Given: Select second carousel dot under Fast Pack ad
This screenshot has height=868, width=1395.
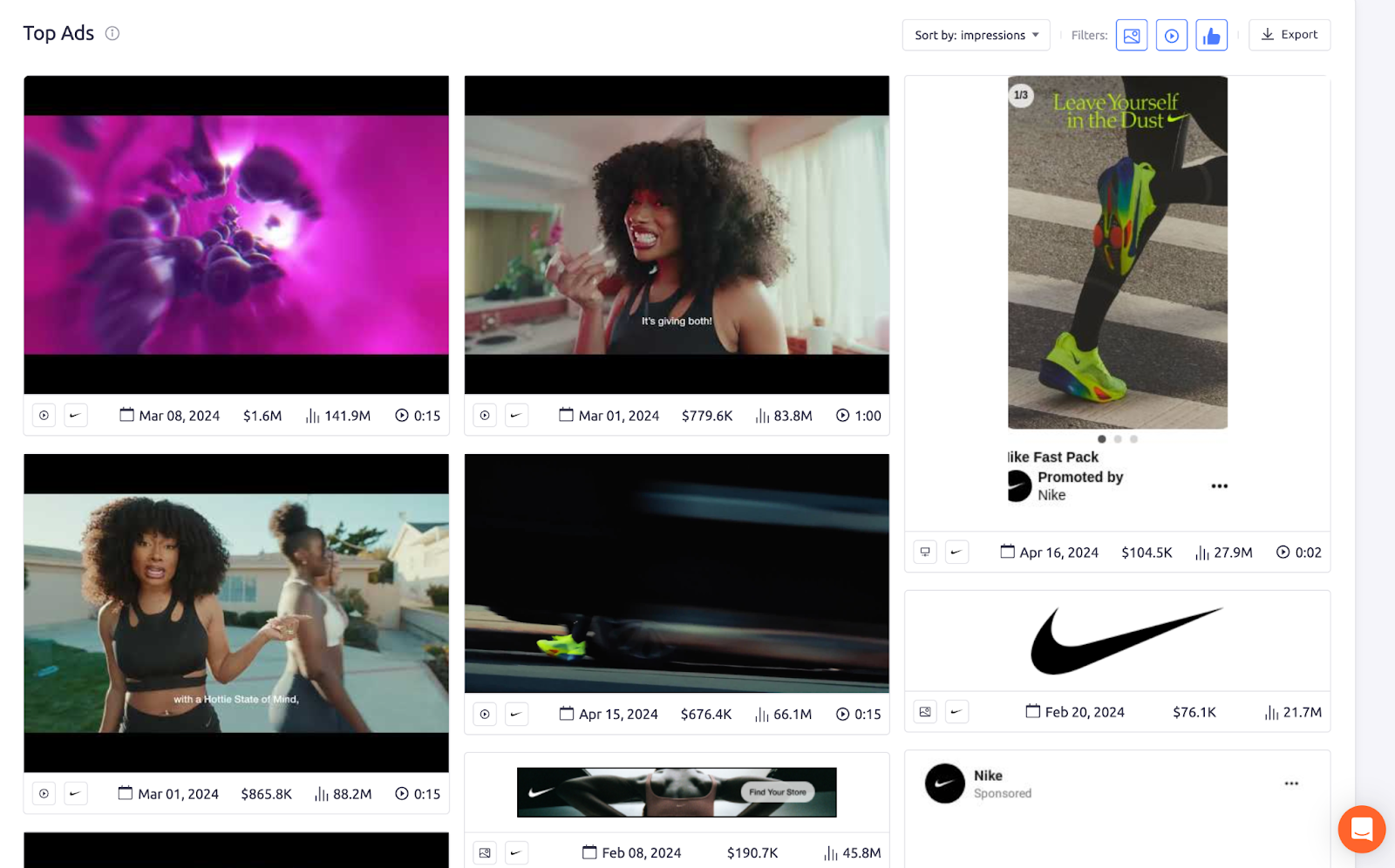Looking at the screenshot, I should pos(1118,439).
